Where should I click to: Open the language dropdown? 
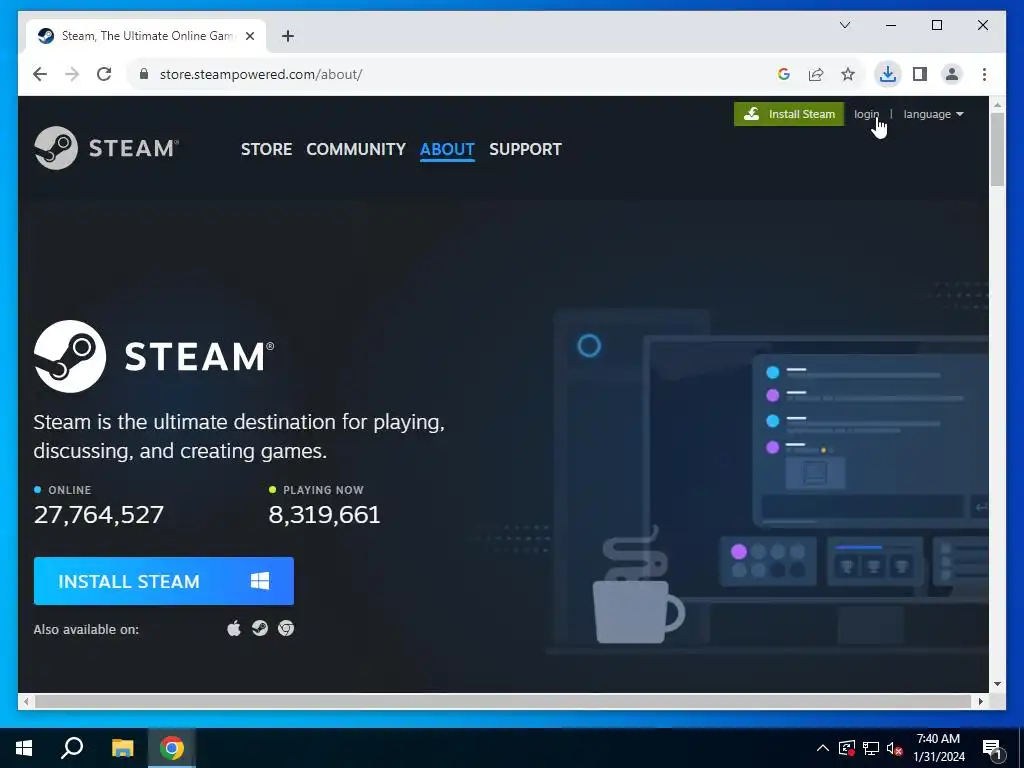pyautogui.click(x=933, y=114)
